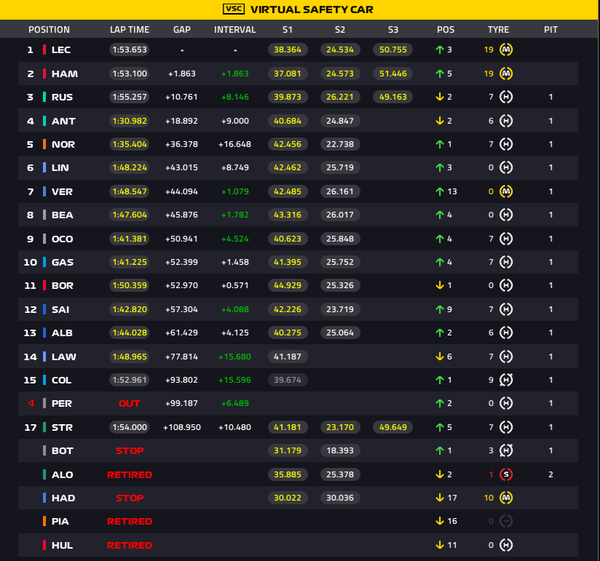Click HAD's red STOP status
600x561 pixels.
[x=129, y=498]
